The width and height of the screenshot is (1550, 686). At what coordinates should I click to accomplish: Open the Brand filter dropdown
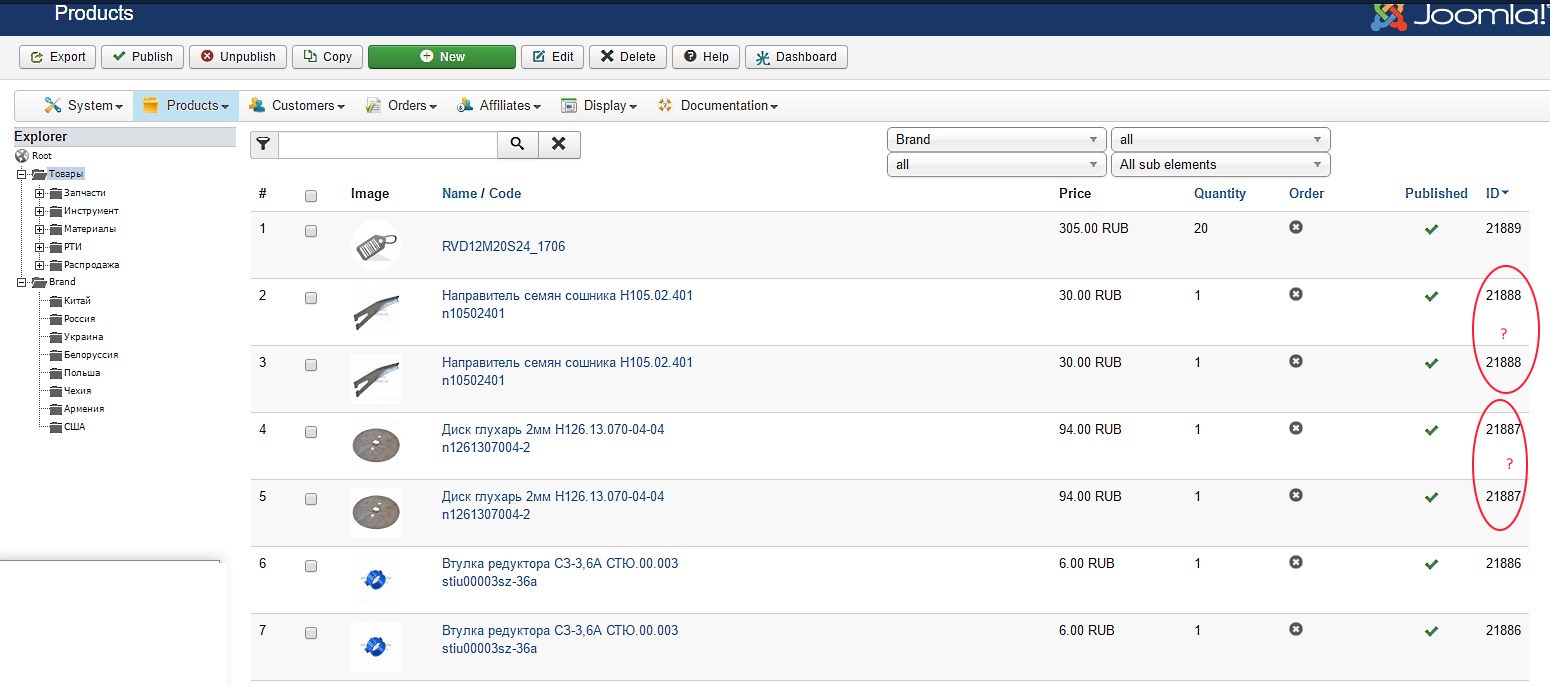(x=996, y=139)
